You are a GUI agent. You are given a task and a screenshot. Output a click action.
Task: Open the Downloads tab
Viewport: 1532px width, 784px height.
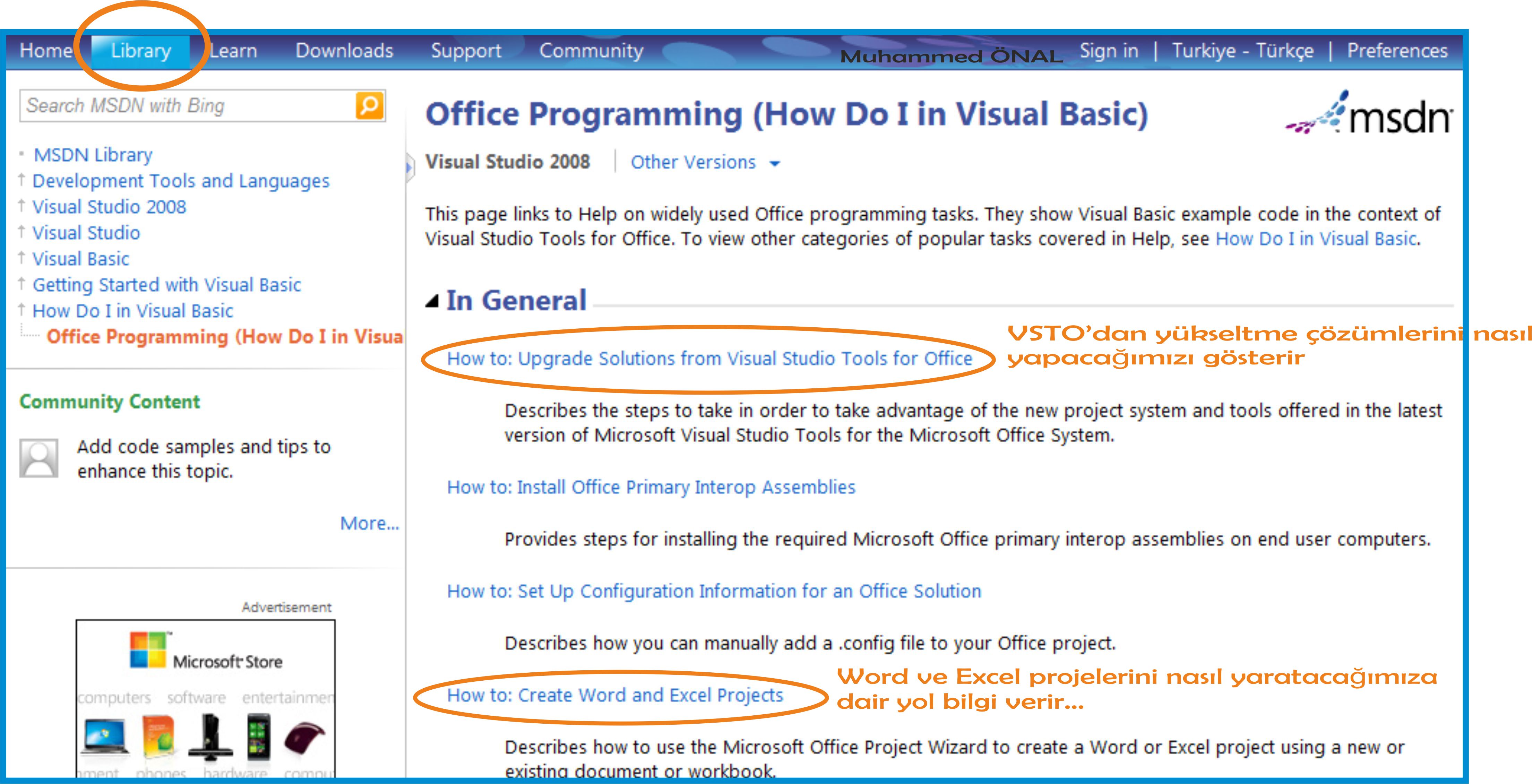click(344, 51)
